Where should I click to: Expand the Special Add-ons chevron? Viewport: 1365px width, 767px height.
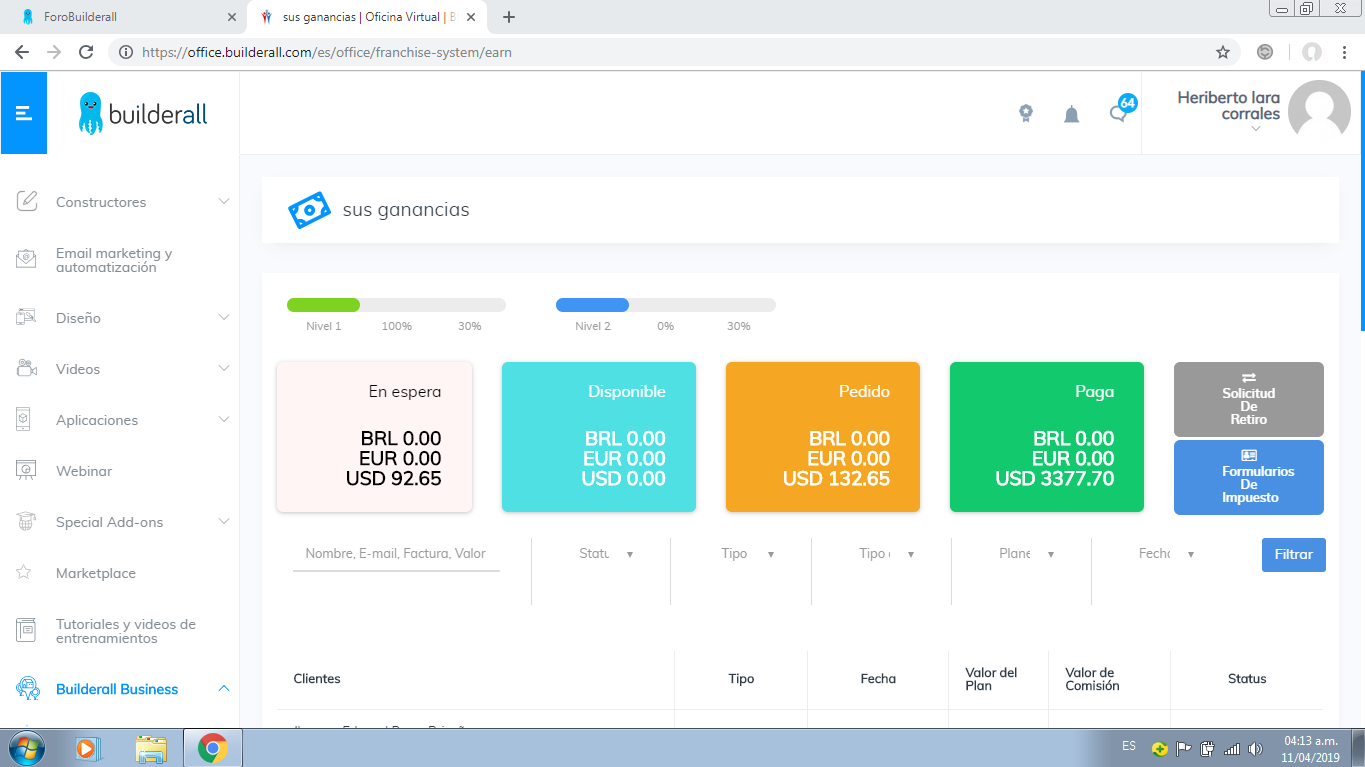coord(224,521)
